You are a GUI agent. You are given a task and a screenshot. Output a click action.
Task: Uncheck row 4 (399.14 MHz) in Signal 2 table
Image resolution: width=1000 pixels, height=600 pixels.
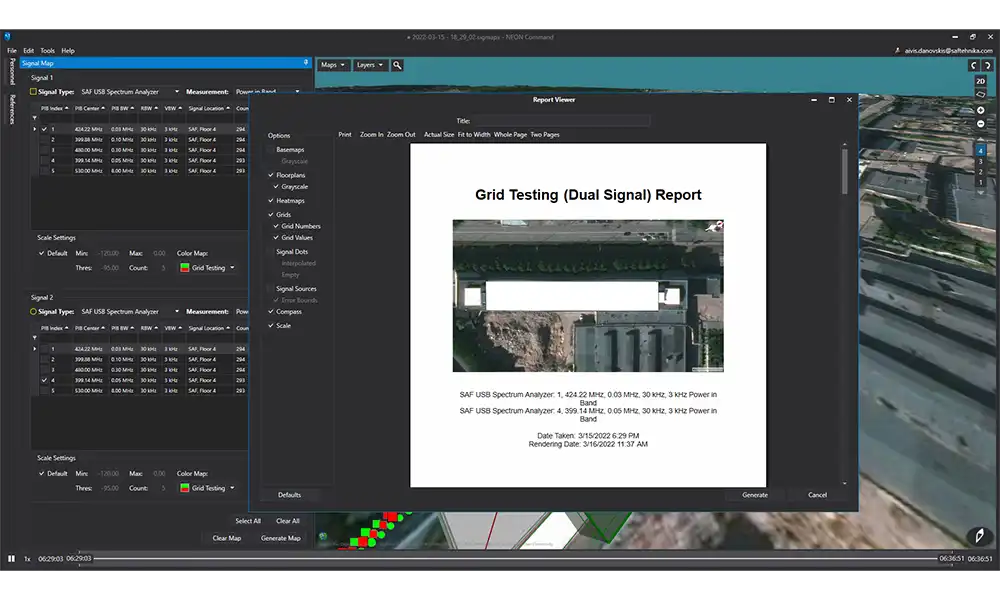pos(44,381)
